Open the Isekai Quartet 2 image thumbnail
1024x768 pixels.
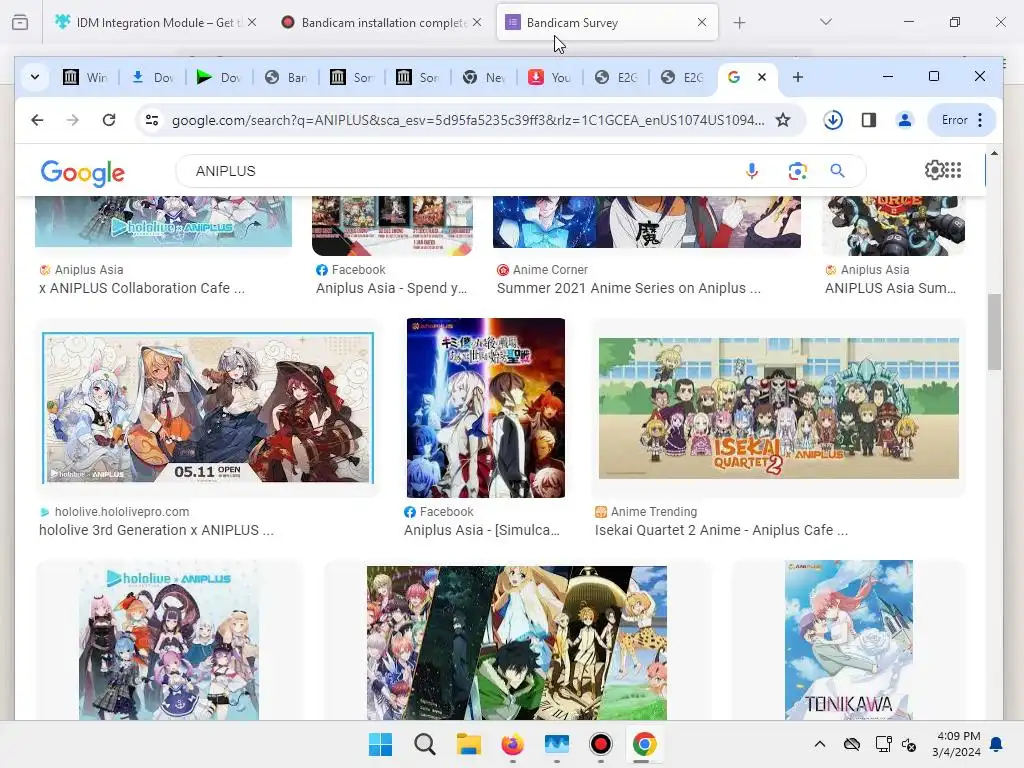[x=778, y=408]
